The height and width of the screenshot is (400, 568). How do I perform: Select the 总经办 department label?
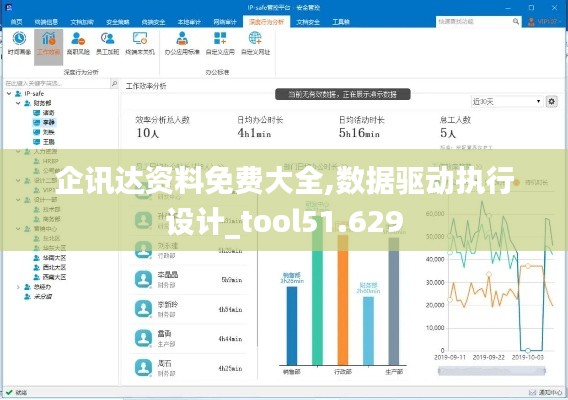[x=42, y=287]
